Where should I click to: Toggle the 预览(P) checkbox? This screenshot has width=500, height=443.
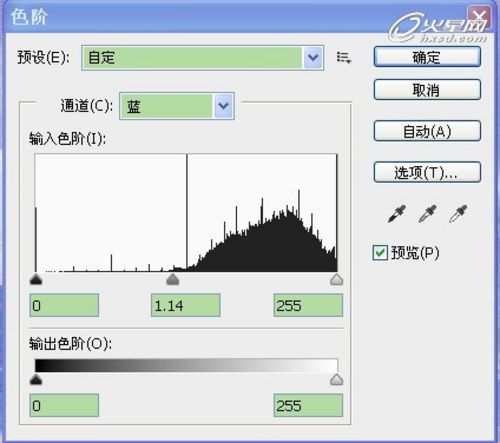(380, 253)
